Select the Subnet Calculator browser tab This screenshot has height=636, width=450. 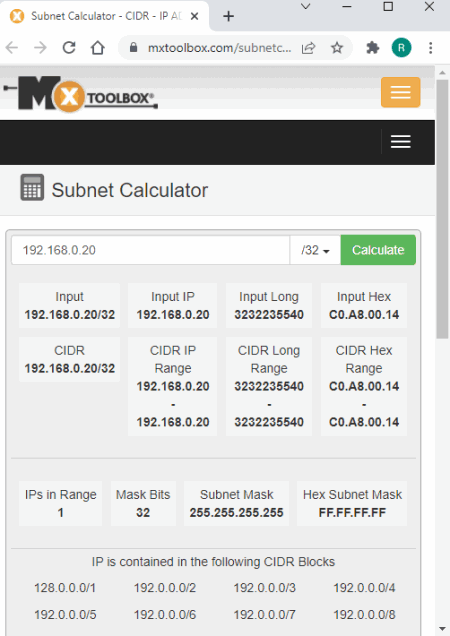(106, 16)
